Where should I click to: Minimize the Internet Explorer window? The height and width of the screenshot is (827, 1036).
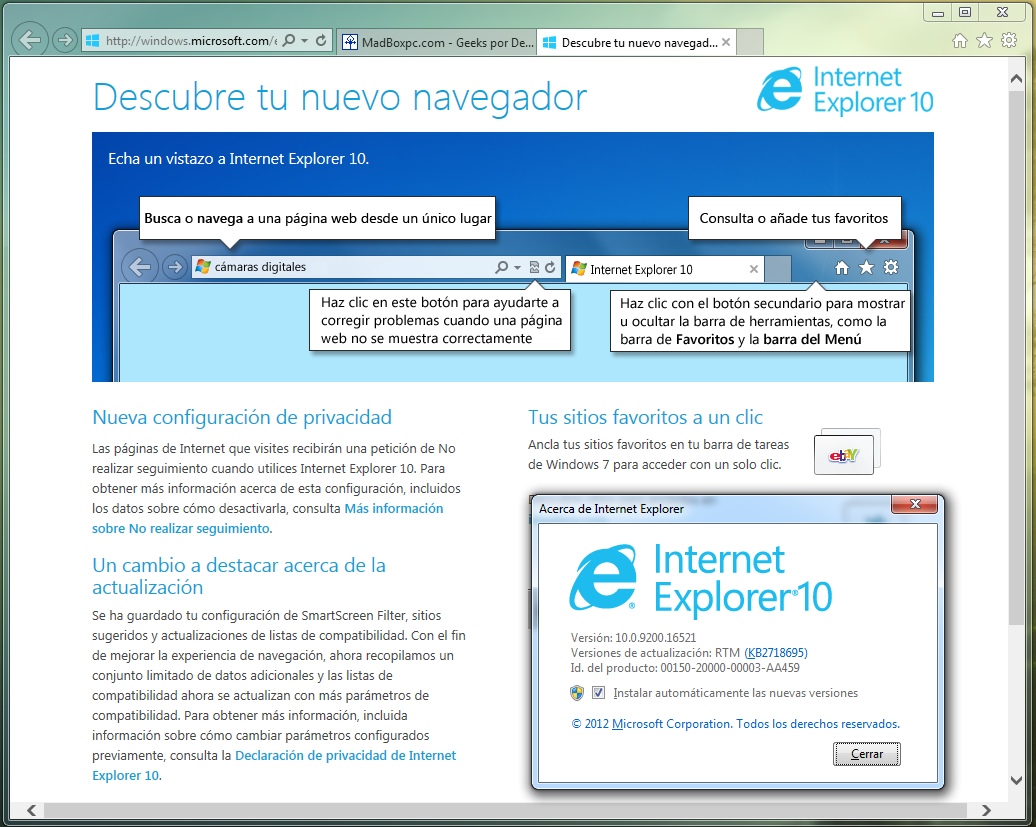[x=938, y=13]
